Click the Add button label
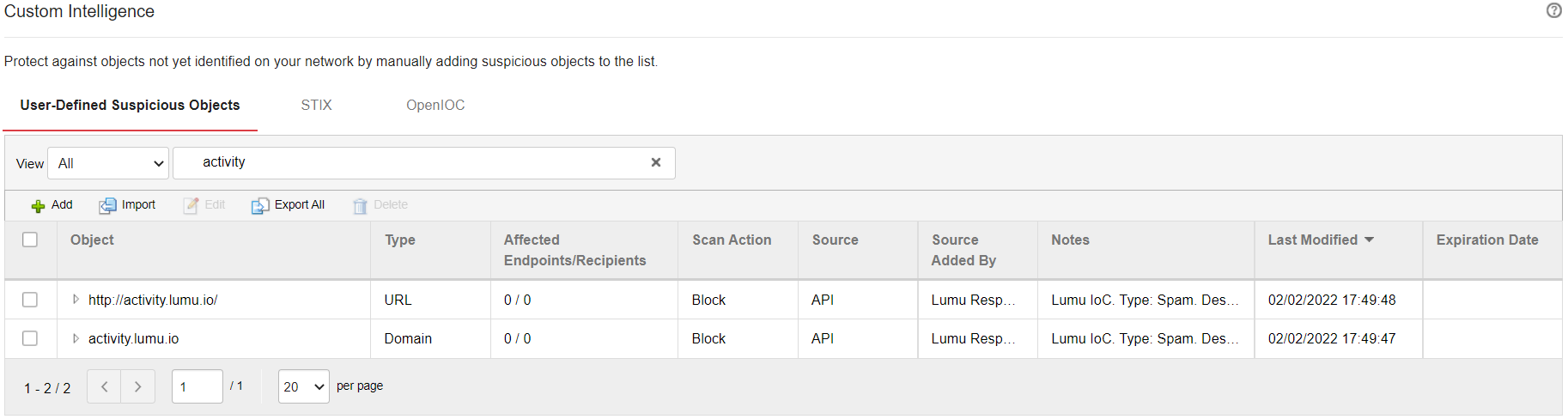The image size is (1568, 419). pos(62,204)
